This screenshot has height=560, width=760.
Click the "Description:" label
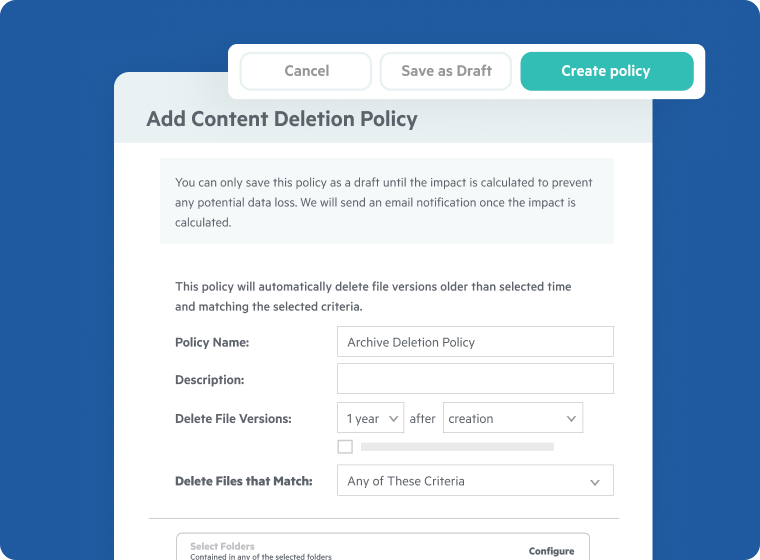209,380
